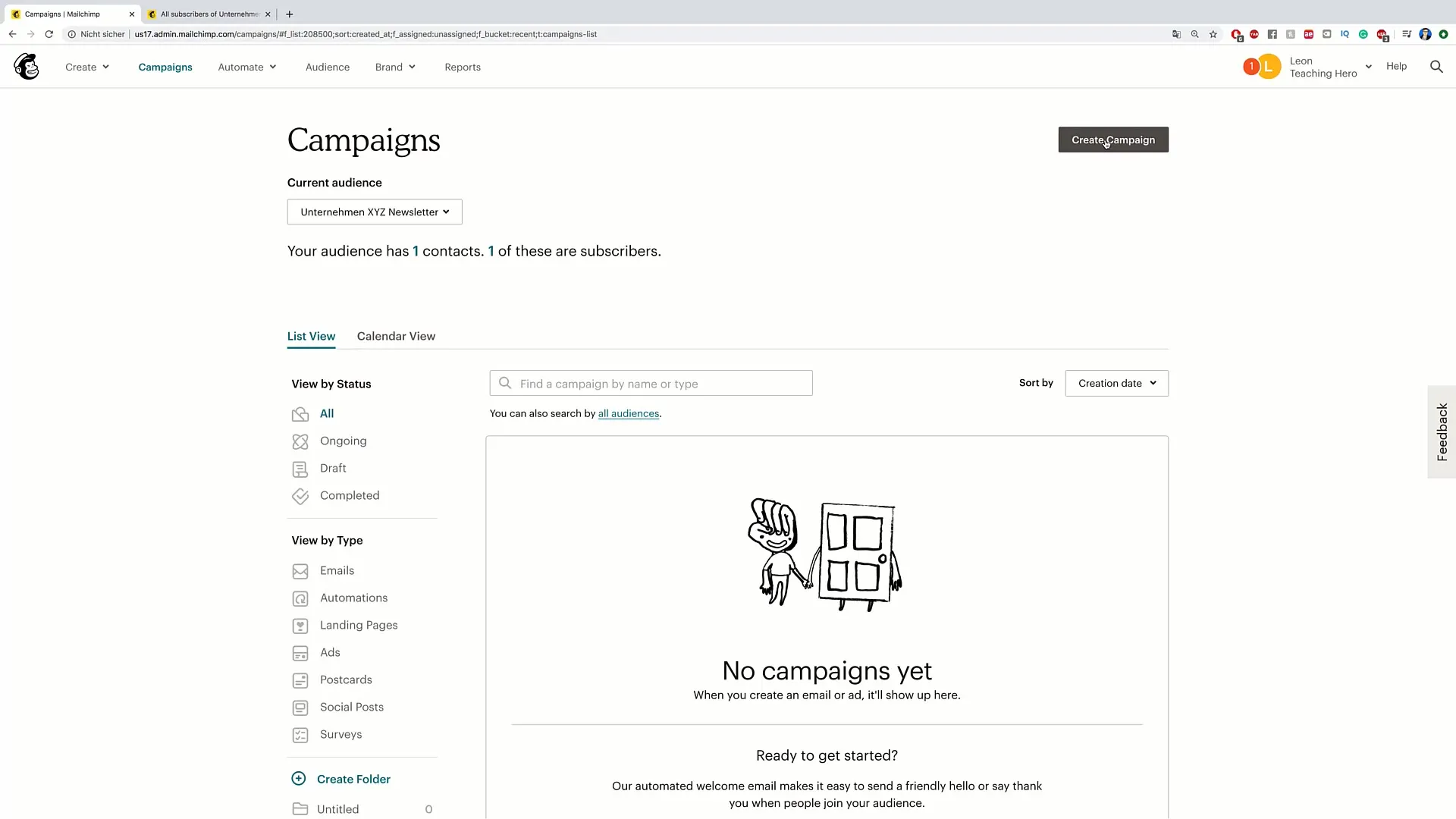Open the Automate menu
The height and width of the screenshot is (819, 1456).
tap(246, 67)
